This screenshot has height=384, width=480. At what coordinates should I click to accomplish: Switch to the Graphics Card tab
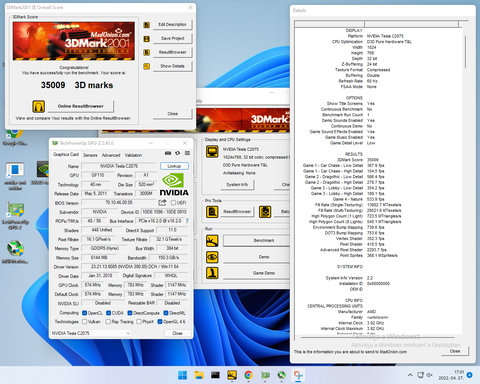(66, 155)
